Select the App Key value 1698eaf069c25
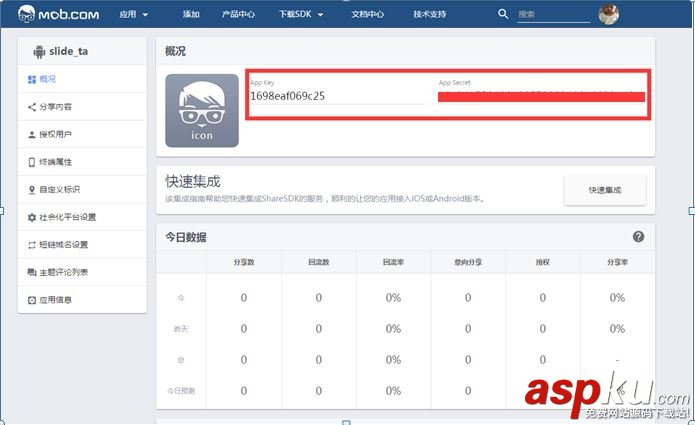695x425 pixels. click(x=287, y=96)
